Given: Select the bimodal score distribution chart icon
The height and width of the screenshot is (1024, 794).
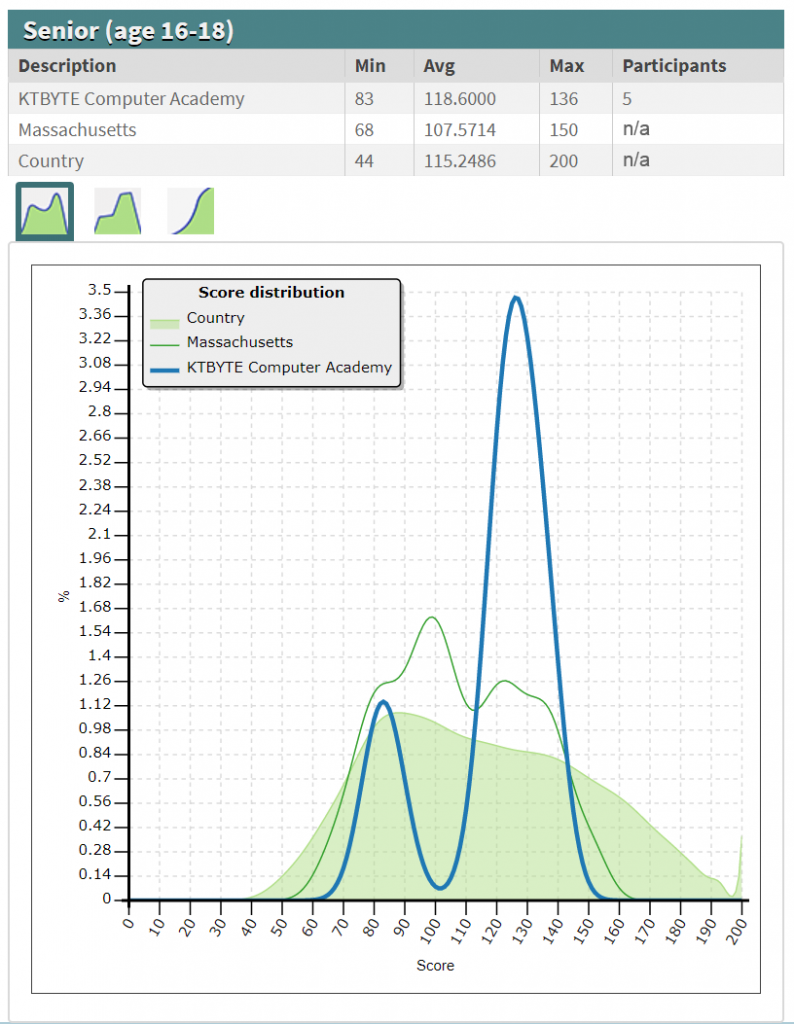Looking at the screenshot, I should tap(45, 211).
